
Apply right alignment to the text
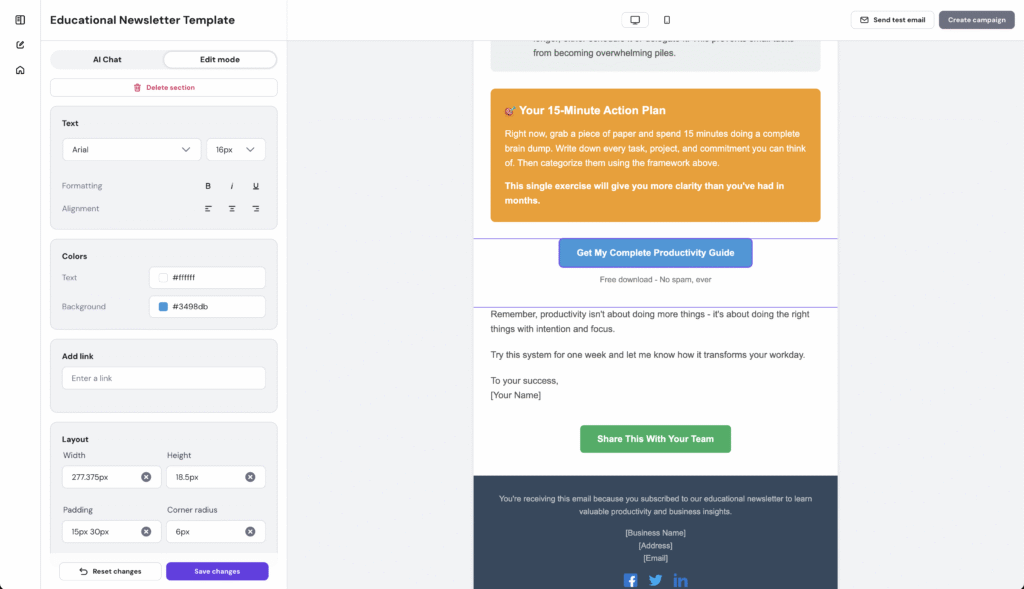pos(255,208)
